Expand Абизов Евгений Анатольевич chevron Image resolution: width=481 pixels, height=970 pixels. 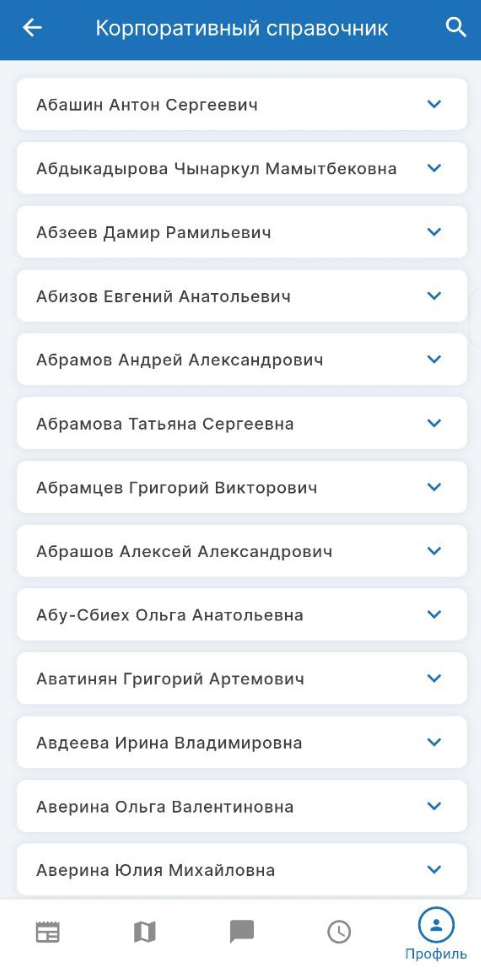[x=435, y=296]
